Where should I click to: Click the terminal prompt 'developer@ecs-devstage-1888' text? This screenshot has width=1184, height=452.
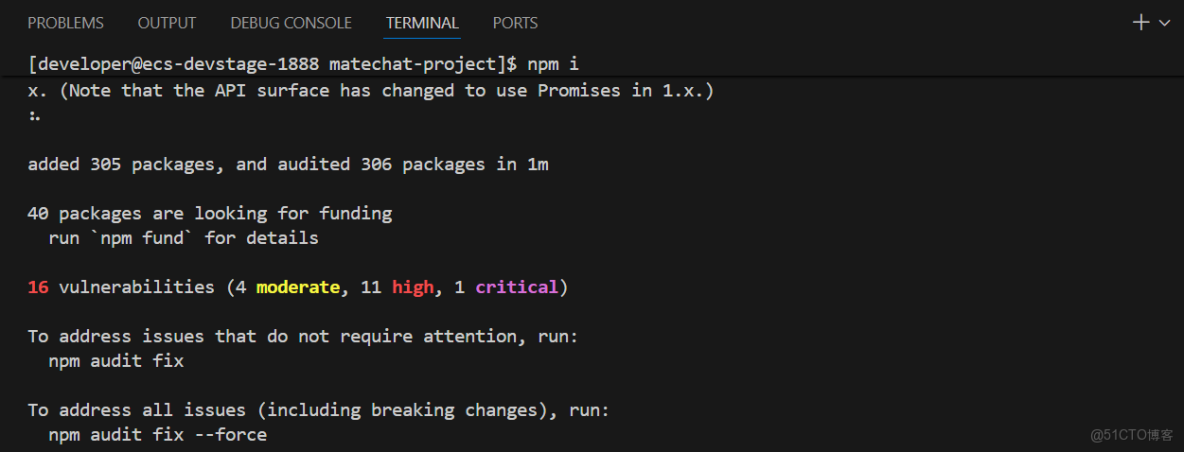click(178, 64)
